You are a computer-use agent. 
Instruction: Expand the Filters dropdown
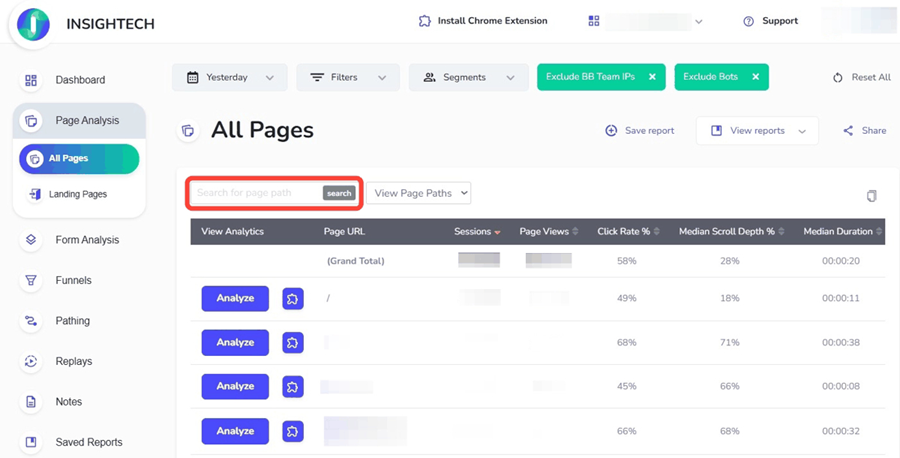(x=348, y=77)
